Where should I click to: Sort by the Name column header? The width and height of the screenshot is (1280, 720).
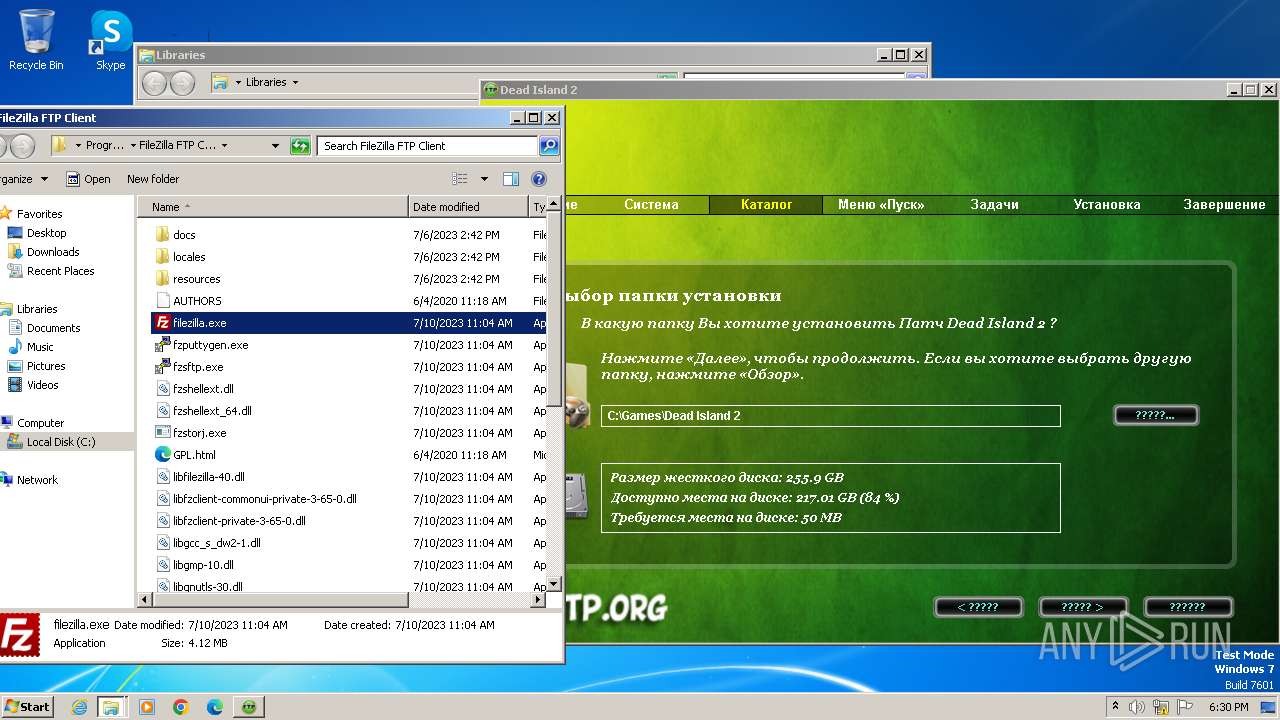tap(274, 207)
